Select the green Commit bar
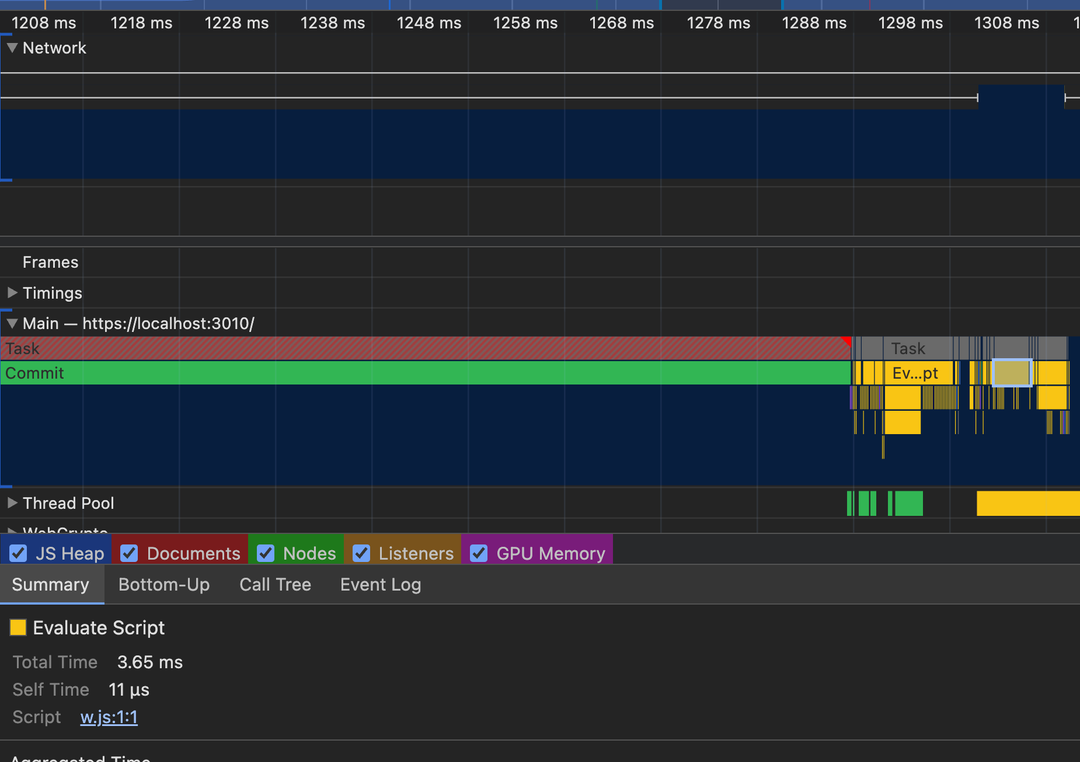Viewport: 1080px width, 762px height. tap(426, 373)
